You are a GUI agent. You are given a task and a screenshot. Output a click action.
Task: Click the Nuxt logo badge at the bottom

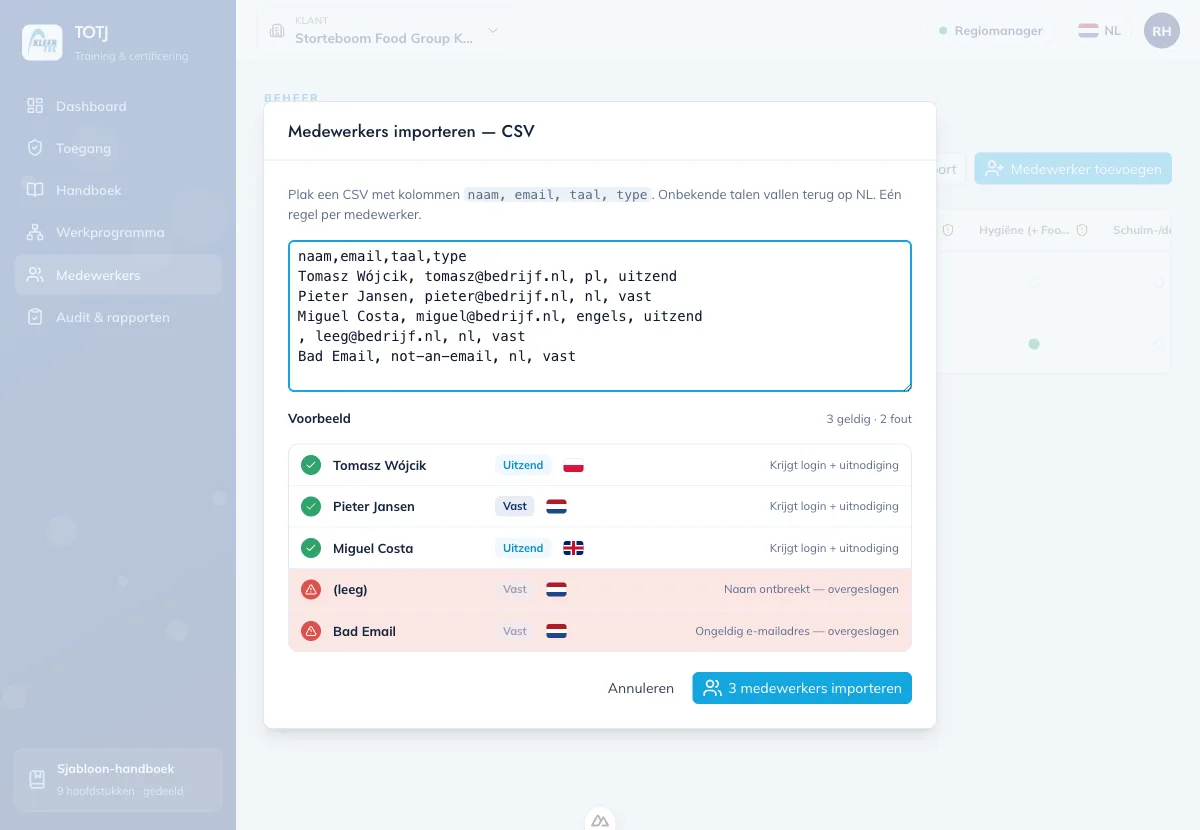[x=600, y=820]
